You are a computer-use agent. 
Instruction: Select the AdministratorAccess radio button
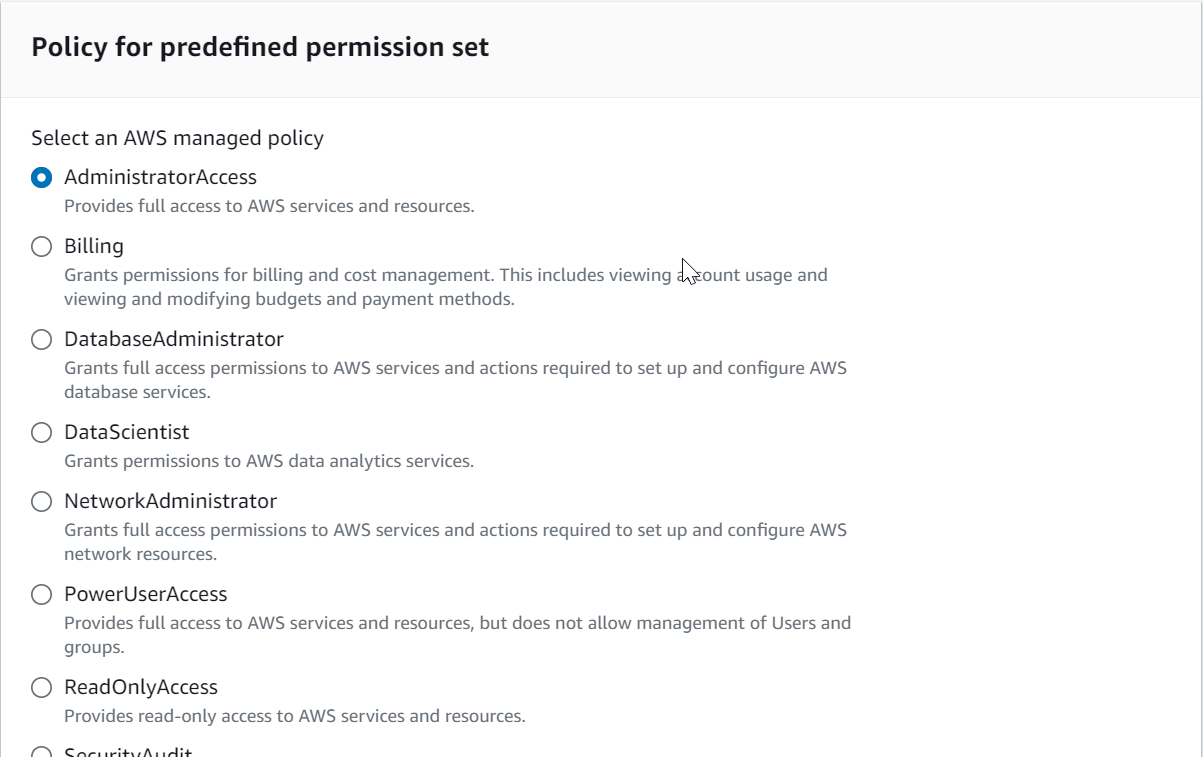[x=41, y=178]
